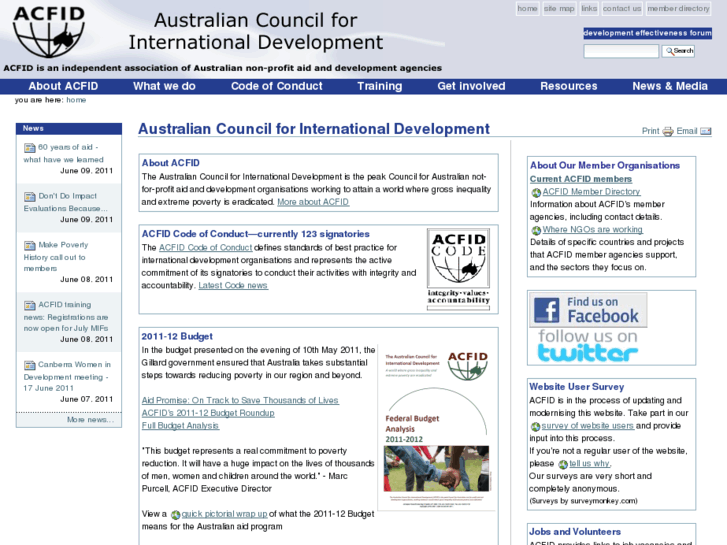
Task: Open the site map link
Action: coord(559,8)
